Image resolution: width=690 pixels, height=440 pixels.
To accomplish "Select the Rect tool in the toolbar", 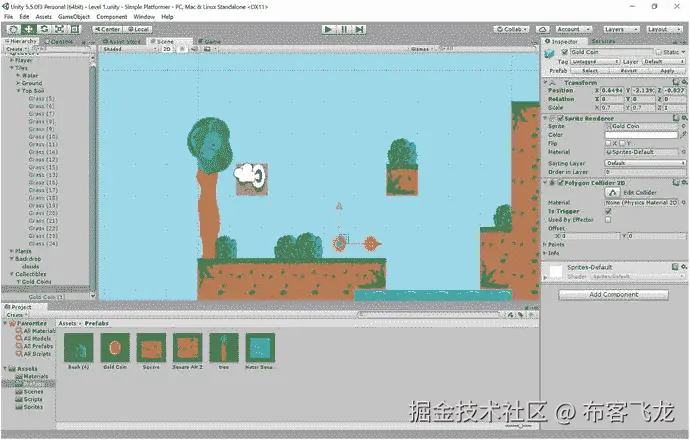I will (x=75, y=29).
